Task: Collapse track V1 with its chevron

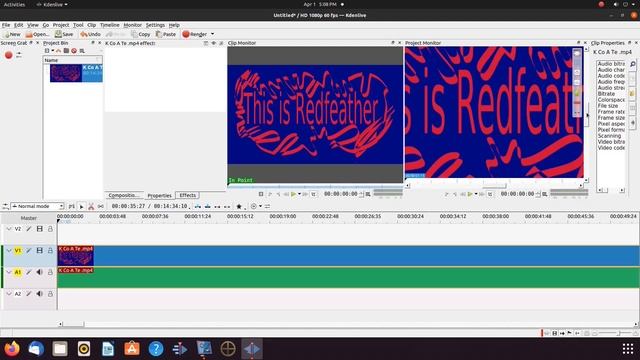Action: click(x=9, y=250)
